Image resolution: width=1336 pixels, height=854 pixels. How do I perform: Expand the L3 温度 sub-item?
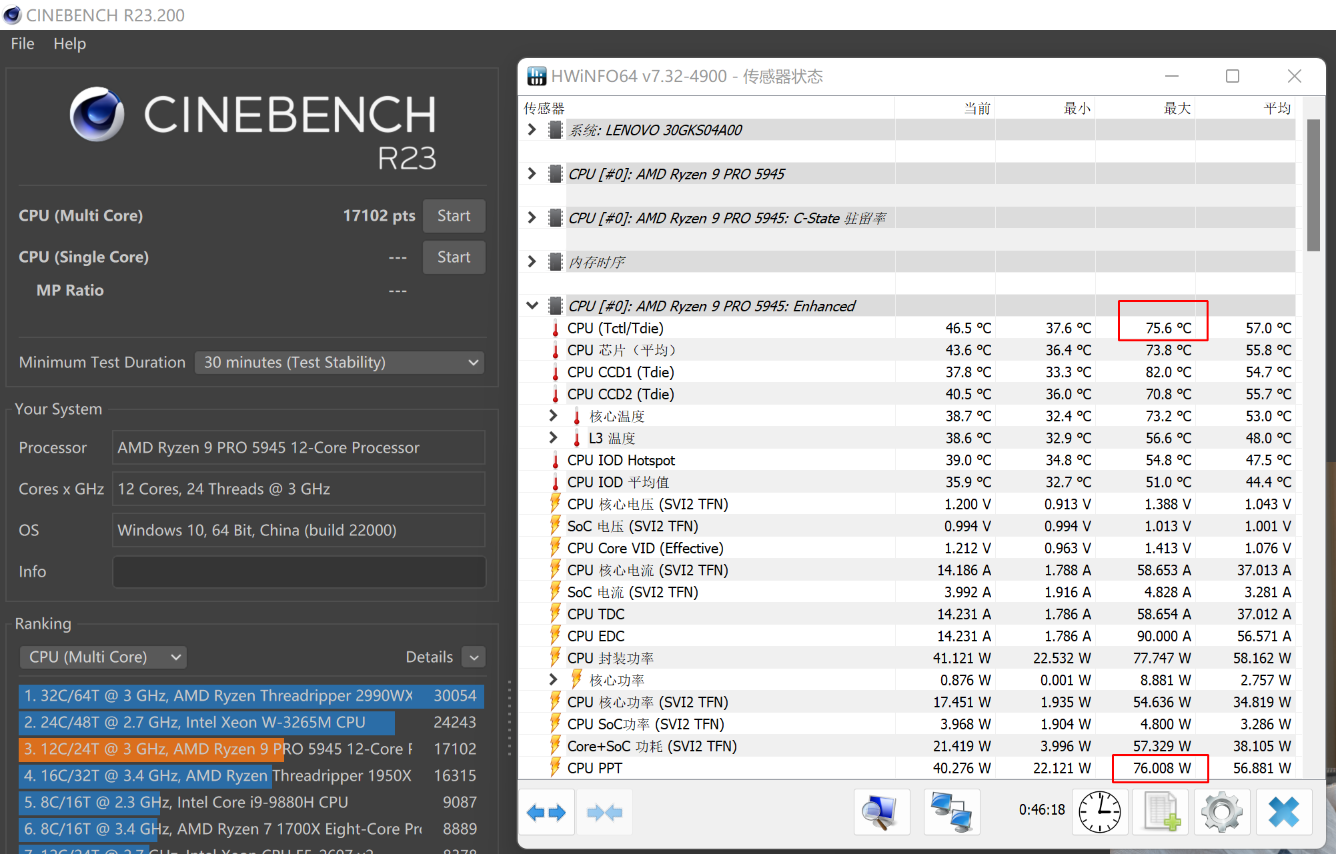(x=554, y=438)
